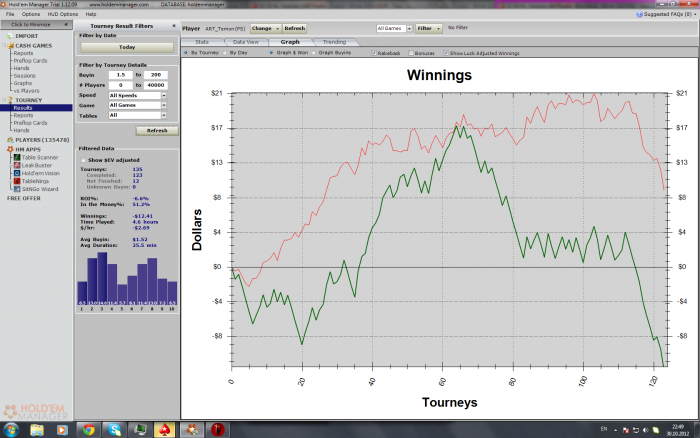Open Windows Start button

[11, 430]
